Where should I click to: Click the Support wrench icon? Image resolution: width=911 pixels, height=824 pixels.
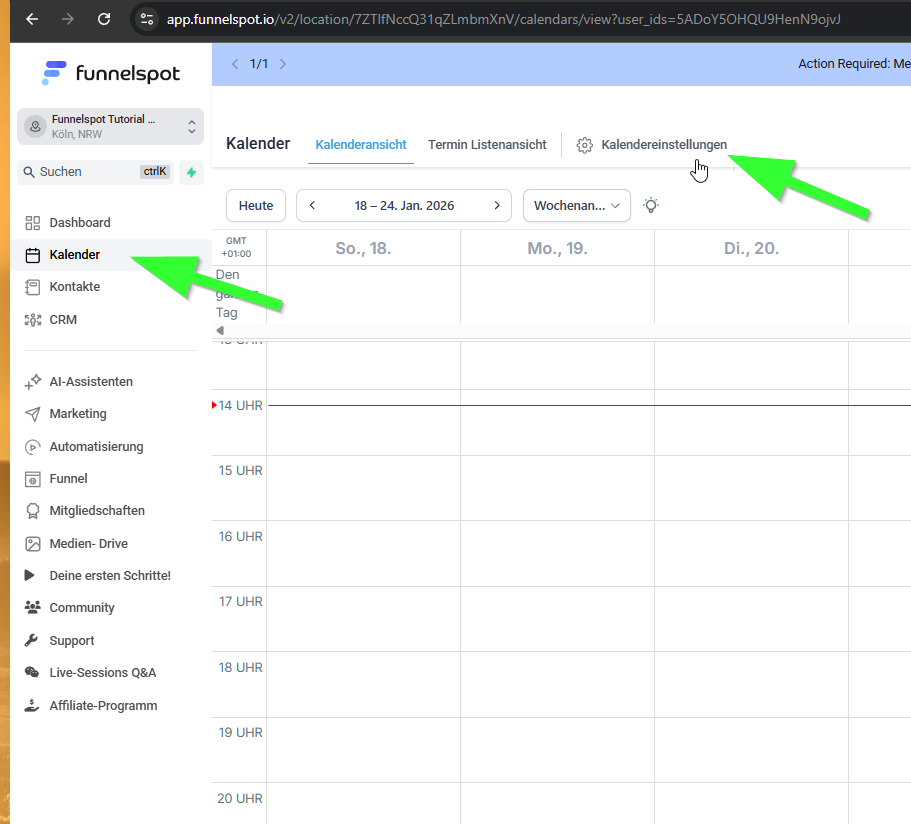31,640
